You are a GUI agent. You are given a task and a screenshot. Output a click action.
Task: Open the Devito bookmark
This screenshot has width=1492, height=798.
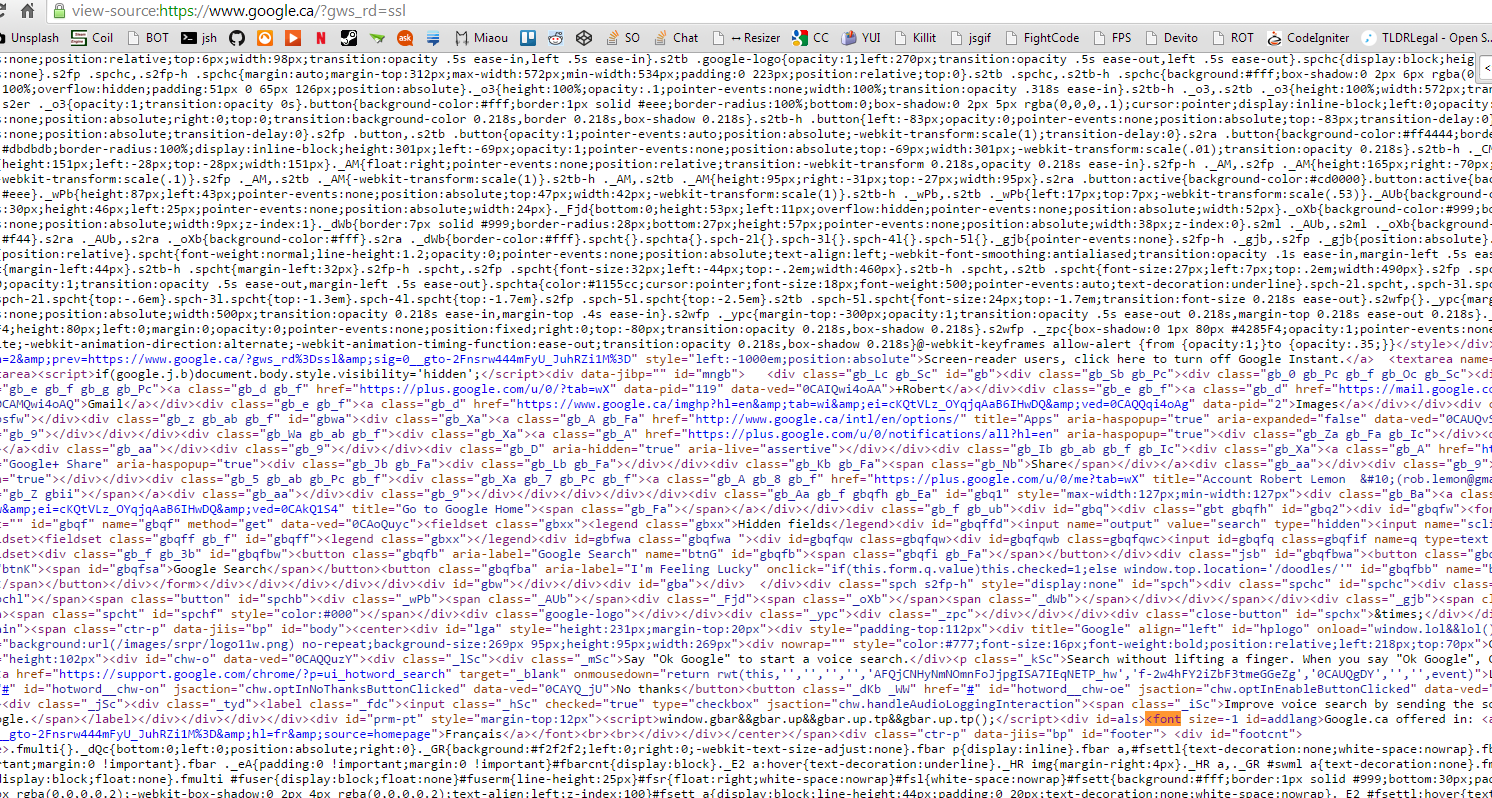(x=1171, y=38)
